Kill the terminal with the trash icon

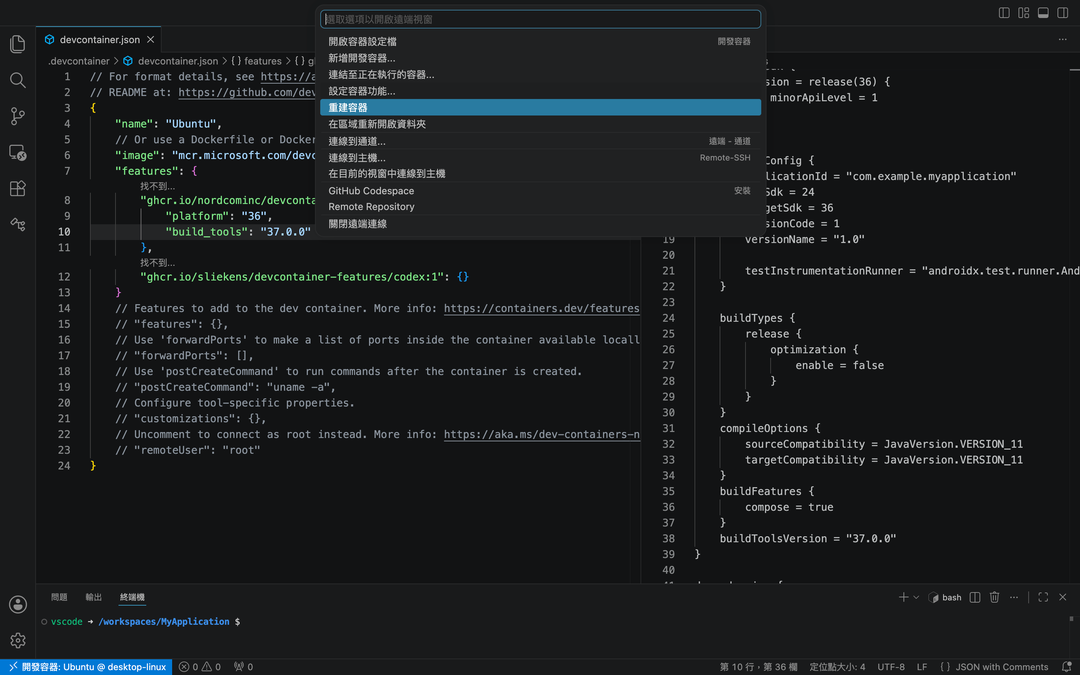click(994, 597)
